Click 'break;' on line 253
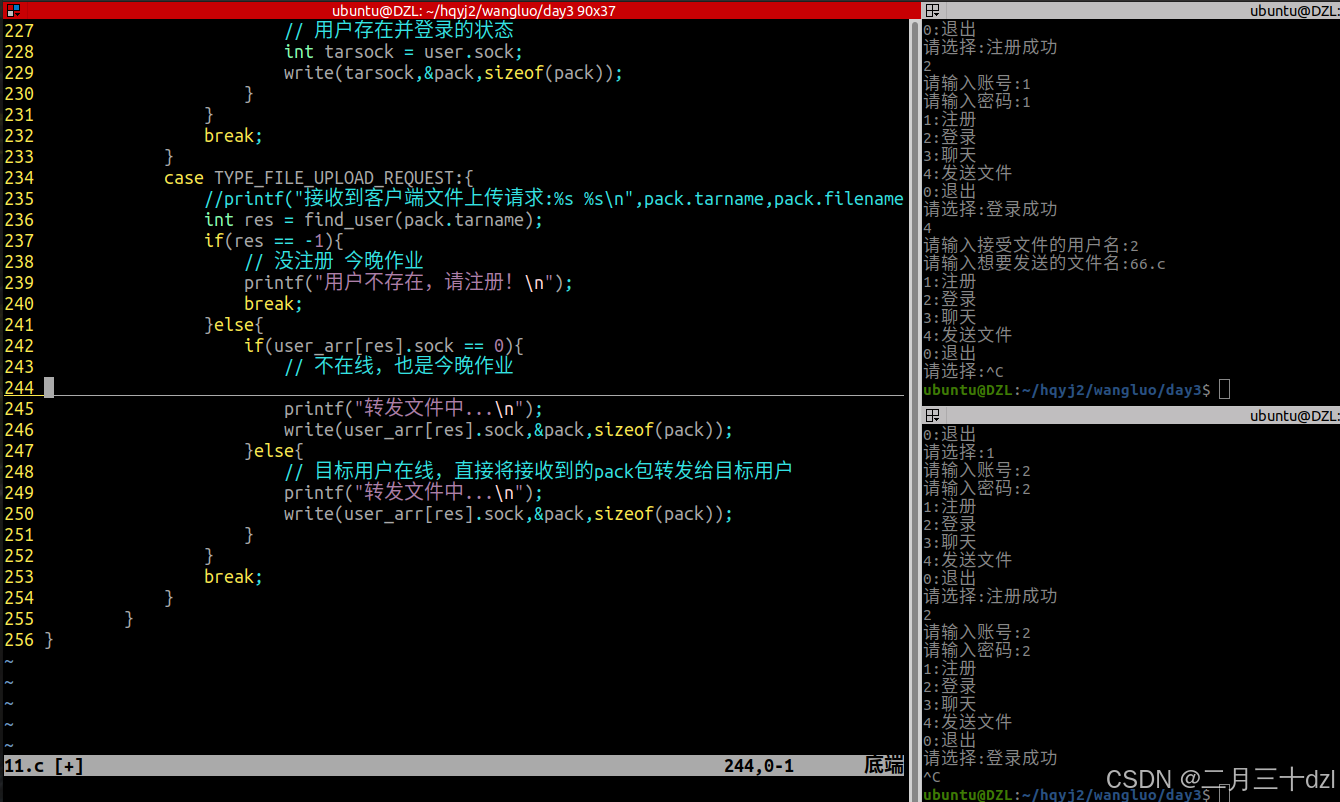1340x802 pixels. coord(233,577)
